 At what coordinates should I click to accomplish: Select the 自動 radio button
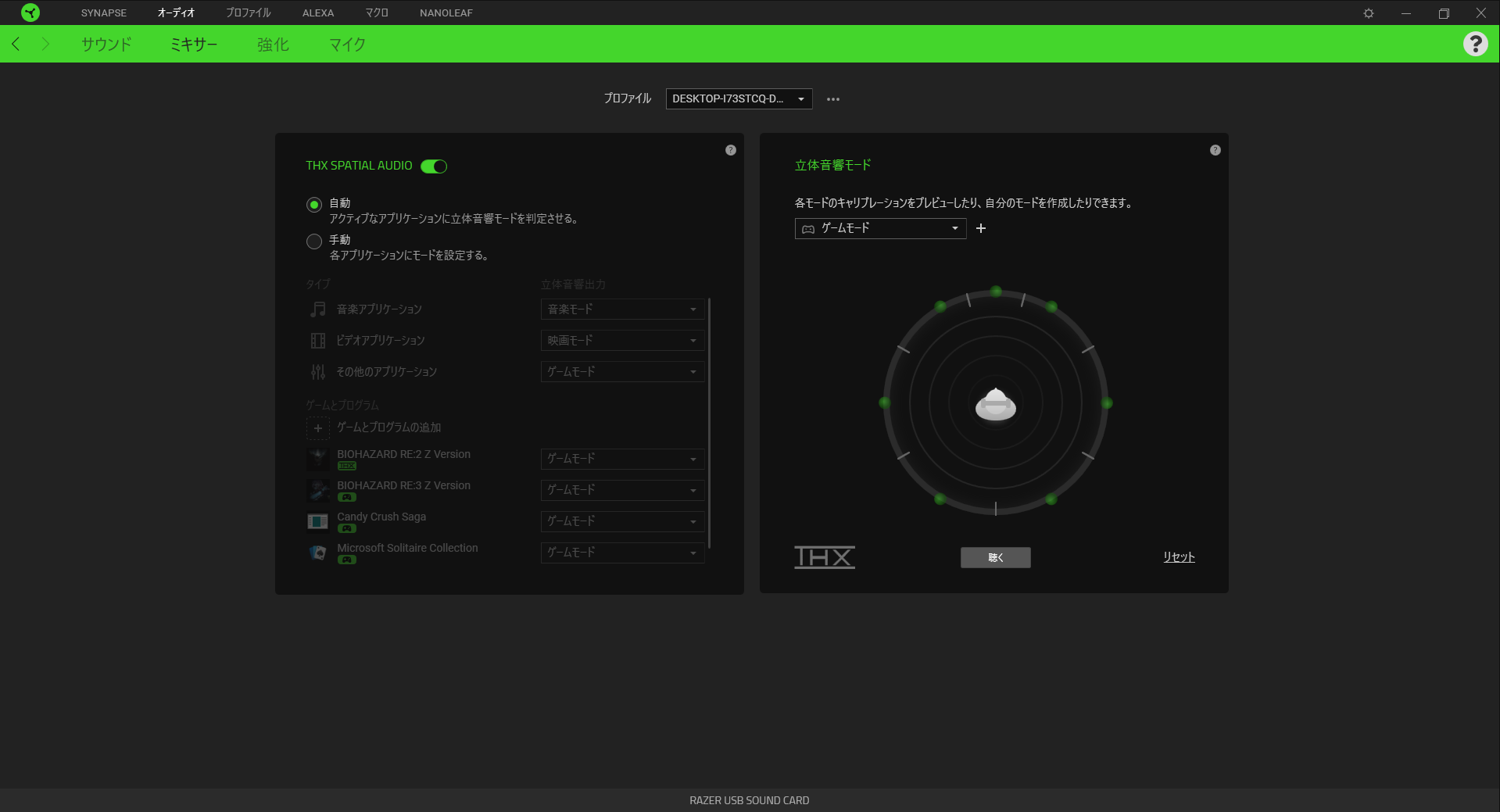pos(314,205)
